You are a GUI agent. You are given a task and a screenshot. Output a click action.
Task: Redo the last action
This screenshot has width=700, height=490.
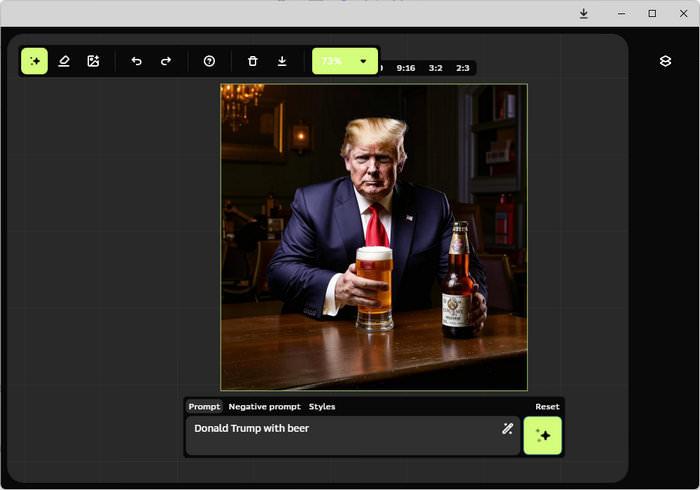pyautogui.click(x=166, y=61)
